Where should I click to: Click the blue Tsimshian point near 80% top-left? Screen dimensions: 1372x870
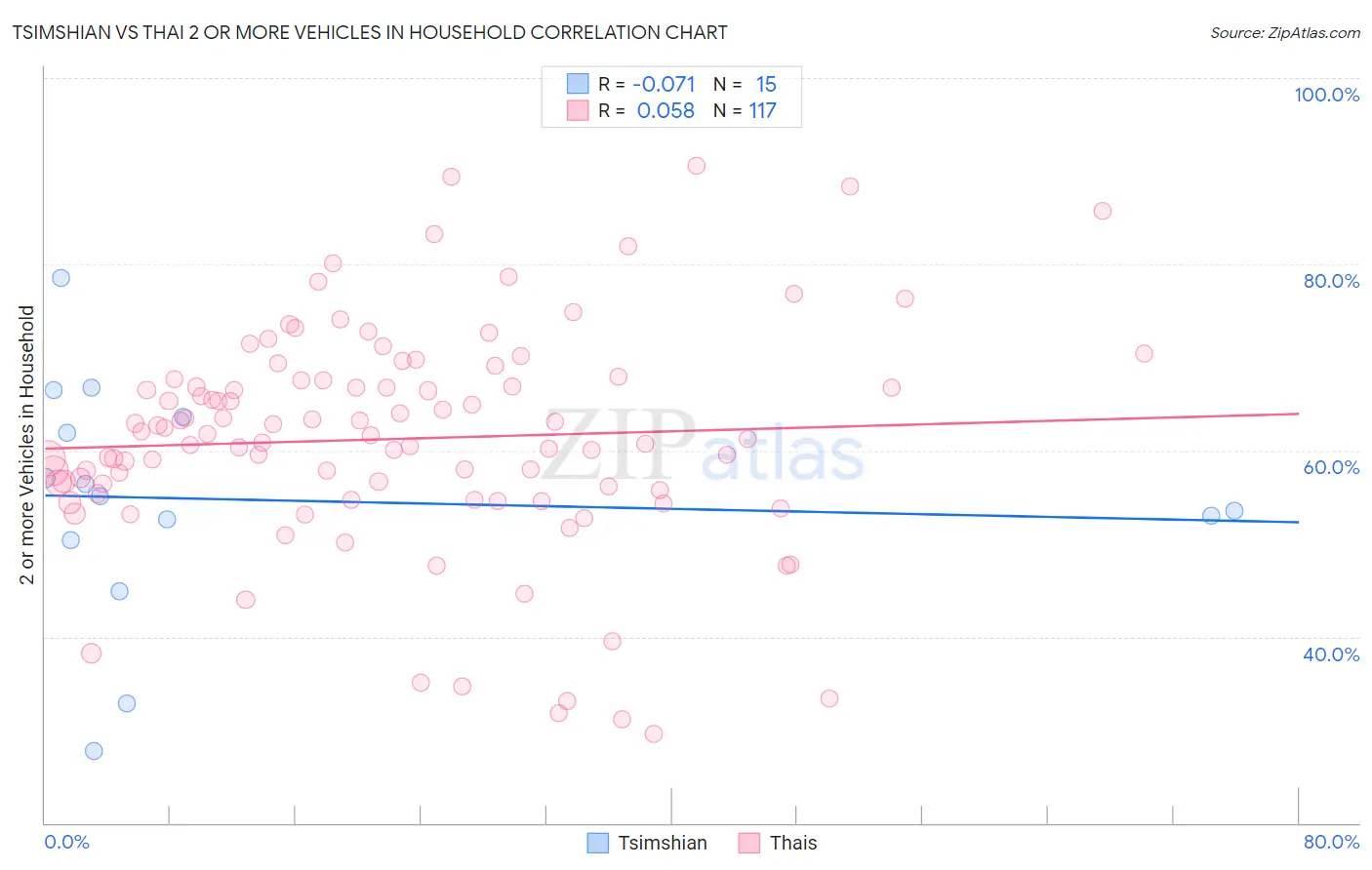click(61, 278)
